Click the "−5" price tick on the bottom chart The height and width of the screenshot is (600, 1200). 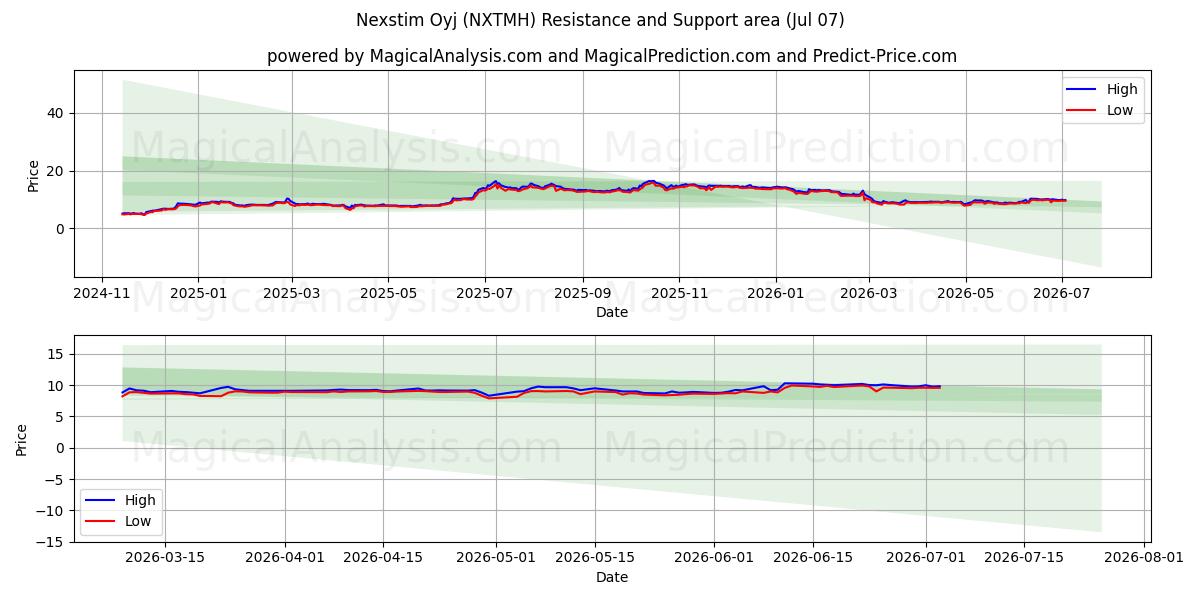click(56, 479)
